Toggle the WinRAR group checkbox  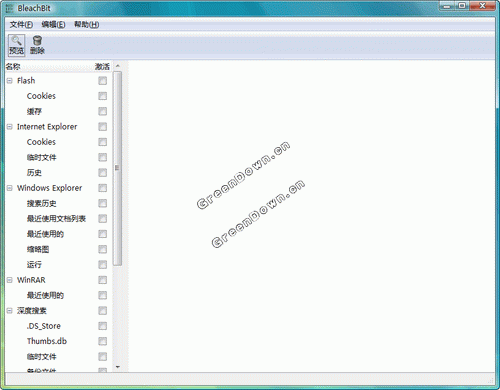pyautogui.click(x=103, y=280)
